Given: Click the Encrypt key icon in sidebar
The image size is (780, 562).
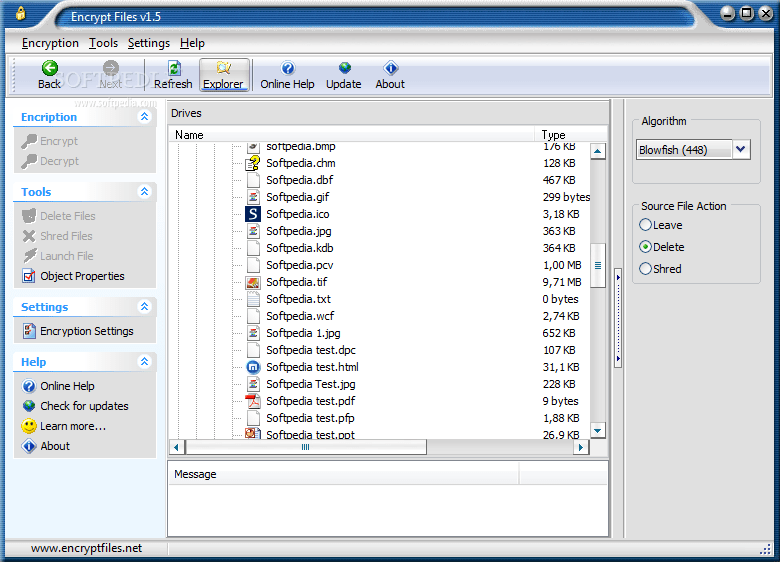Looking at the screenshot, I should (29, 141).
